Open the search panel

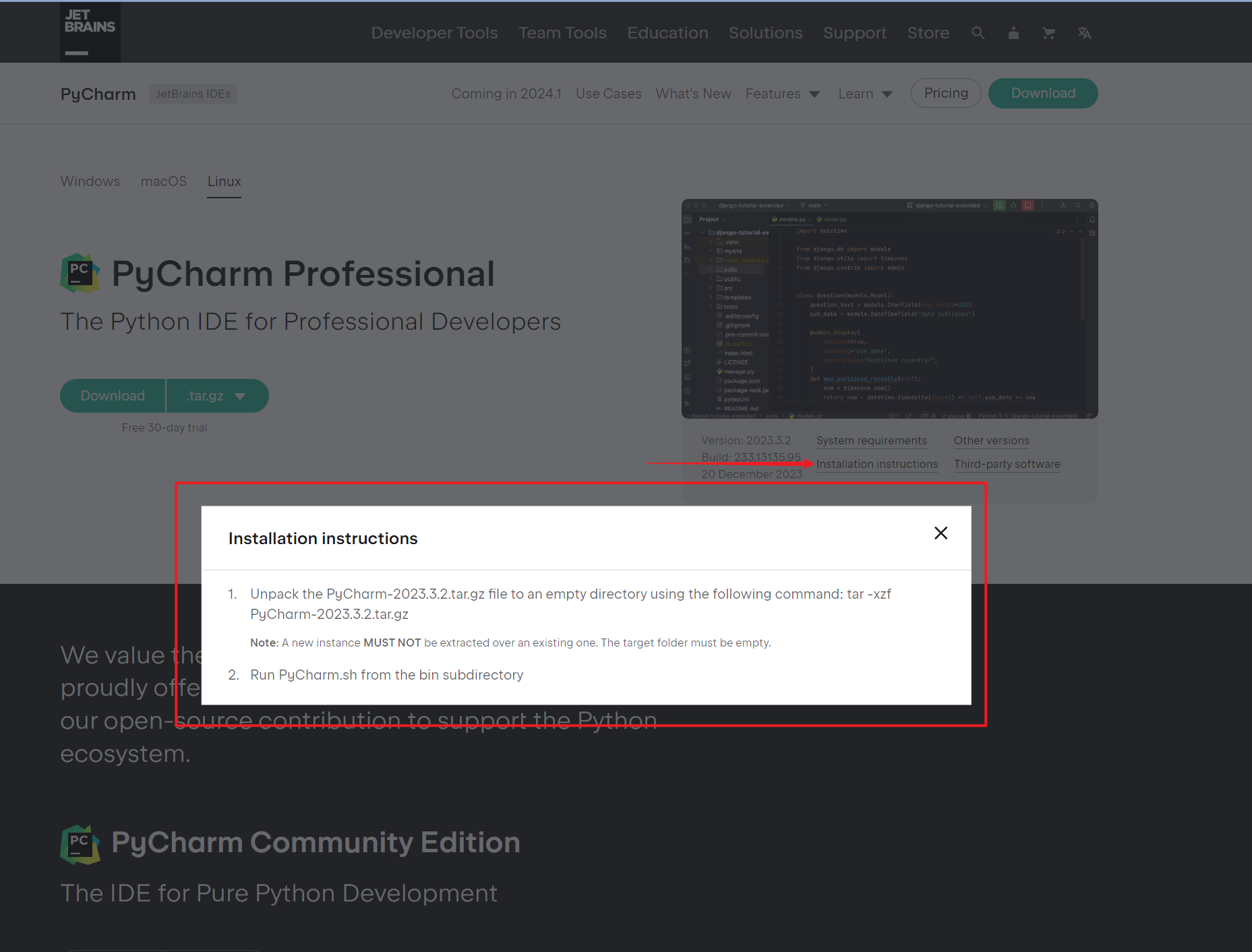(x=978, y=32)
